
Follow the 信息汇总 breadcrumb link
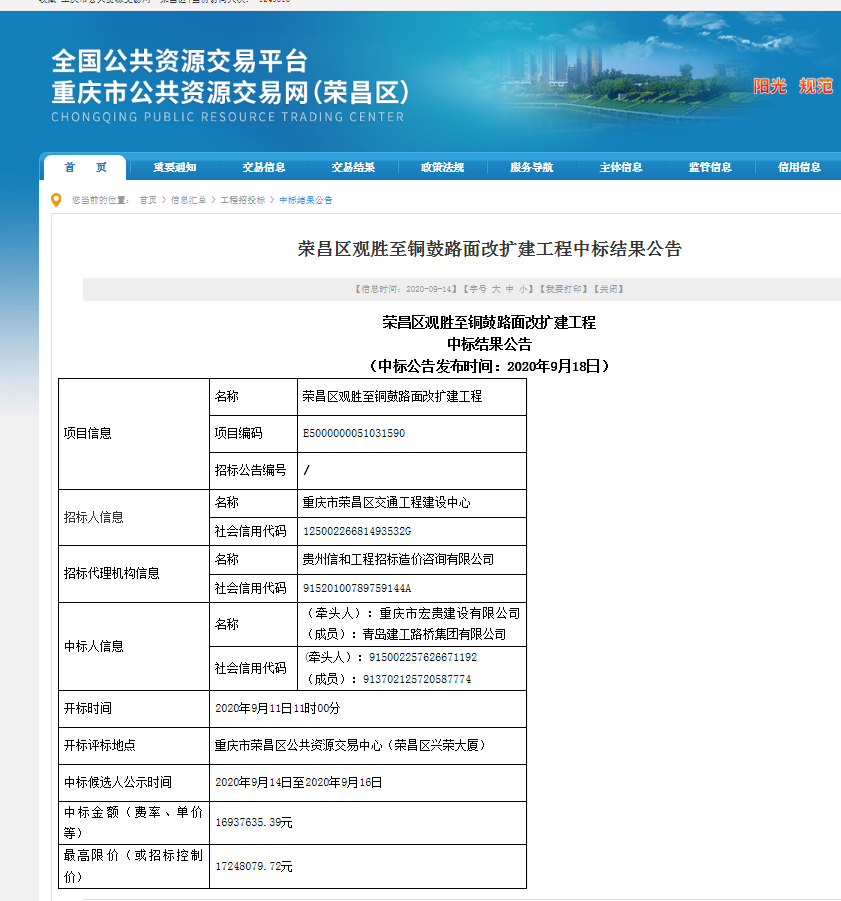(x=188, y=200)
